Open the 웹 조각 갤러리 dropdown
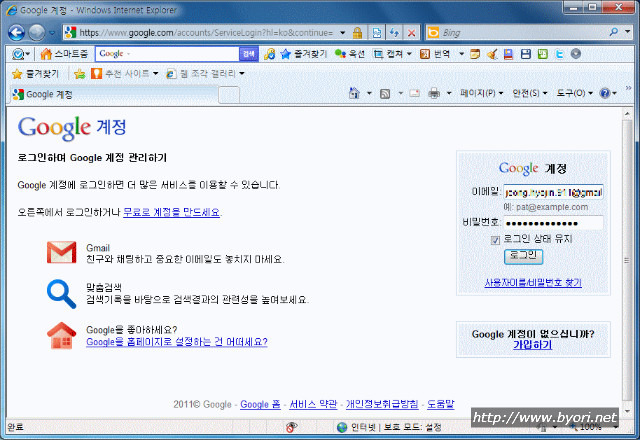Image resolution: width=640 pixels, height=440 pixels. [205, 74]
